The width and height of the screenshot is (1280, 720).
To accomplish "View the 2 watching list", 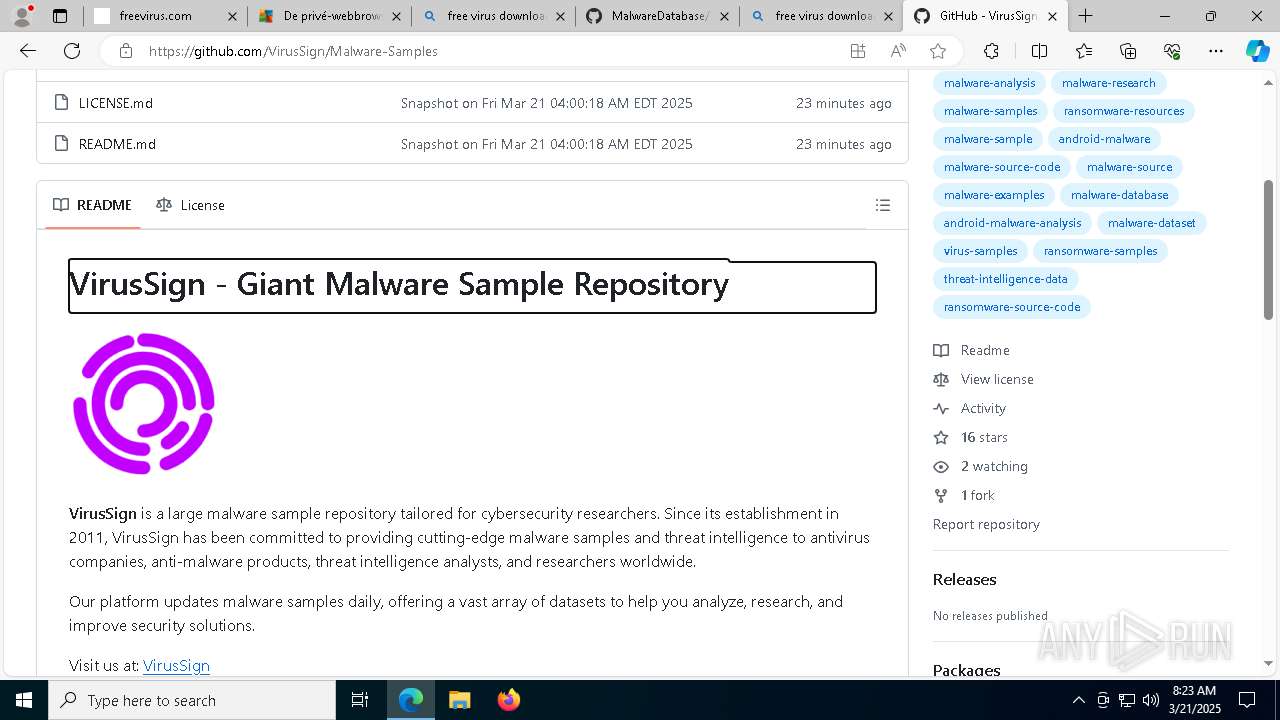I will (x=980, y=466).
